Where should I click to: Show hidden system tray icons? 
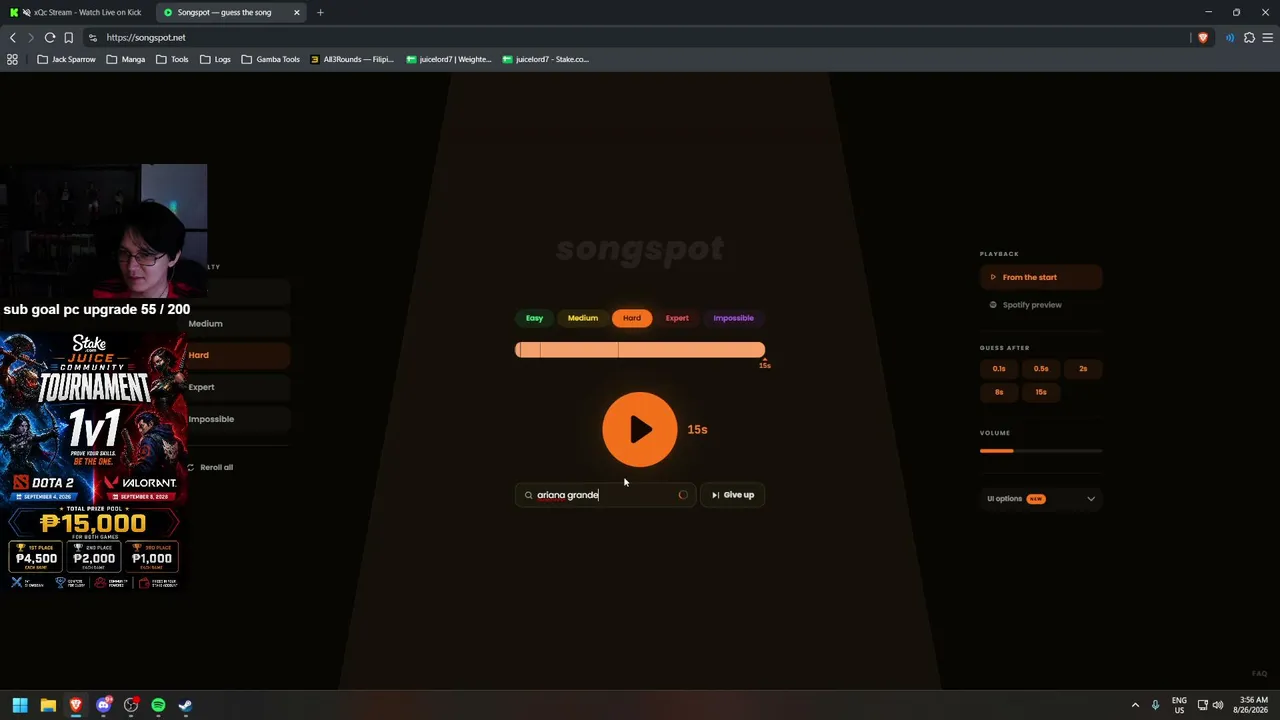pyautogui.click(x=1134, y=705)
